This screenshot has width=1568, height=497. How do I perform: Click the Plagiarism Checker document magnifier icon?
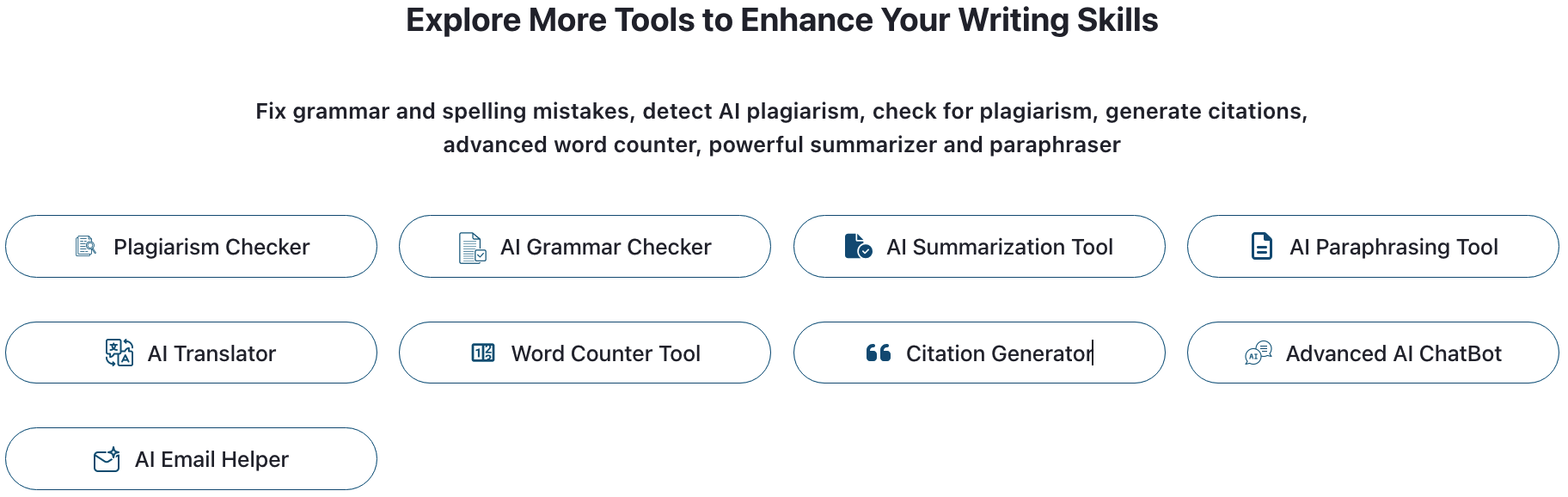[86, 247]
